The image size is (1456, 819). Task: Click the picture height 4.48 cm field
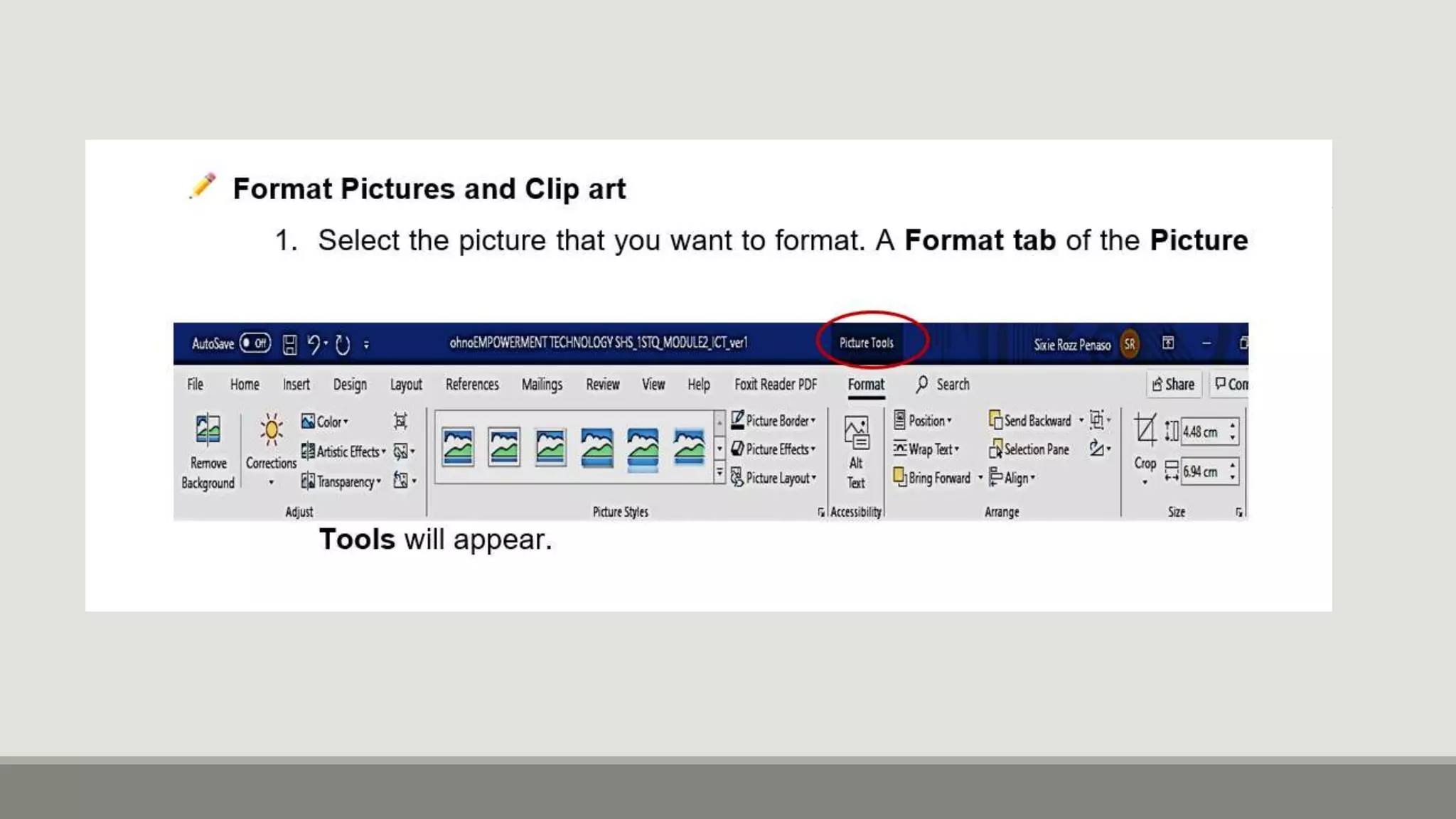pyautogui.click(x=1203, y=432)
